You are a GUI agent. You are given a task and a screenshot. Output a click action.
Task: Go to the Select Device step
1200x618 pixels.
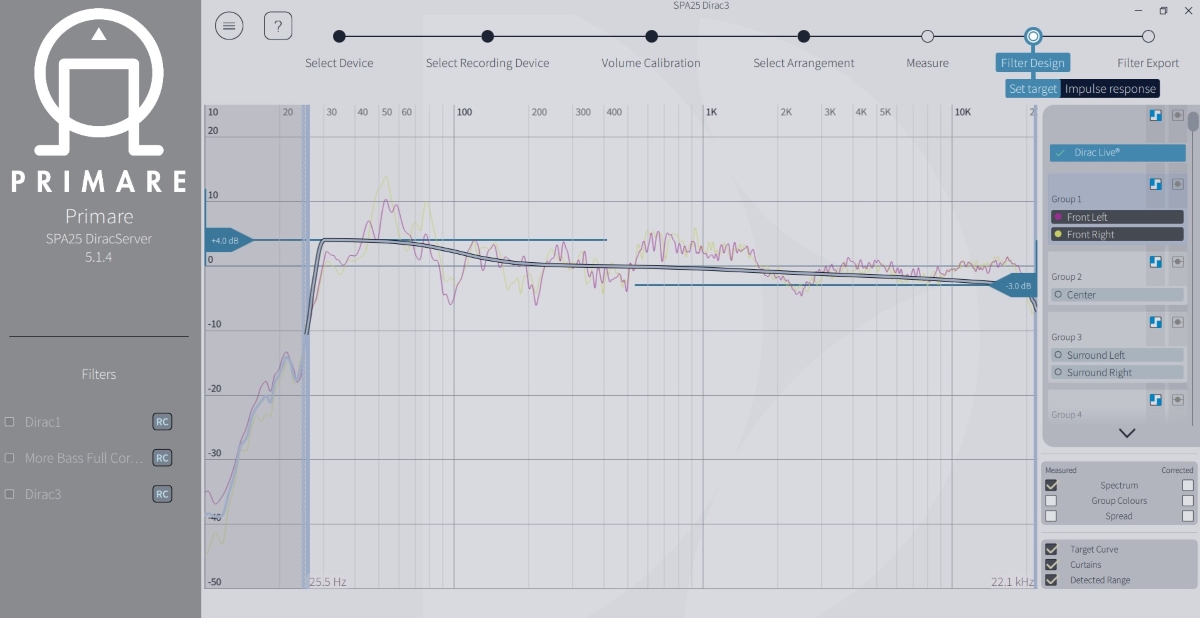[339, 37]
